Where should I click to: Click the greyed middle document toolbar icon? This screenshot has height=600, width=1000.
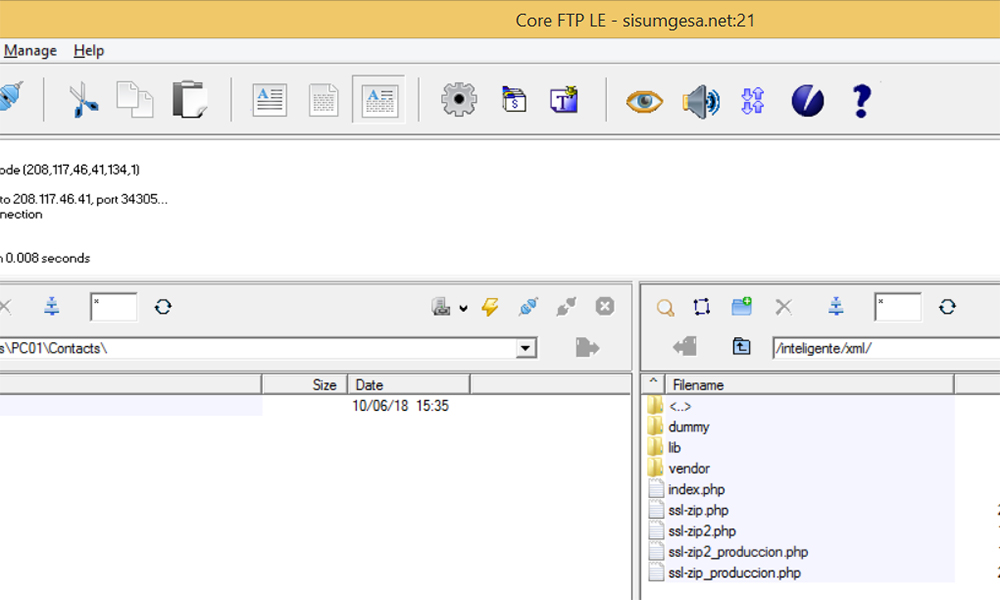[x=324, y=100]
